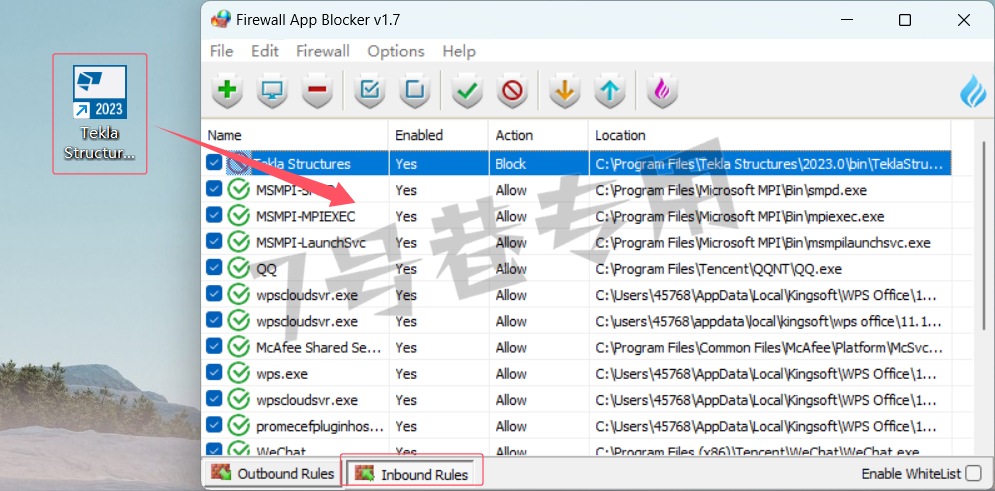Uncheck the MSMPI-LaunchSvc rule checkbox
The height and width of the screenshot is (491, 995).
pos(214,242)
